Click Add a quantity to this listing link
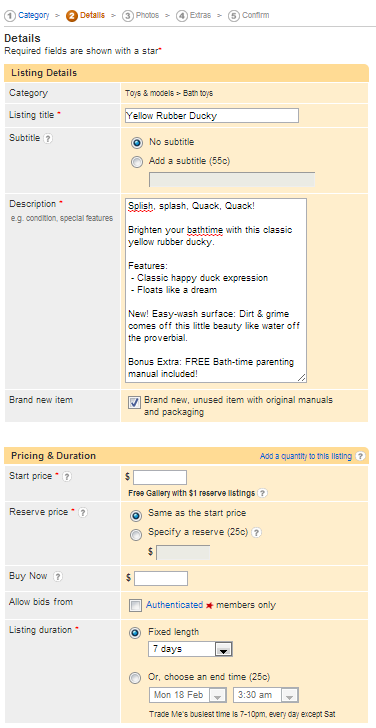The image size is (376, 728). [x=305, y=456]
